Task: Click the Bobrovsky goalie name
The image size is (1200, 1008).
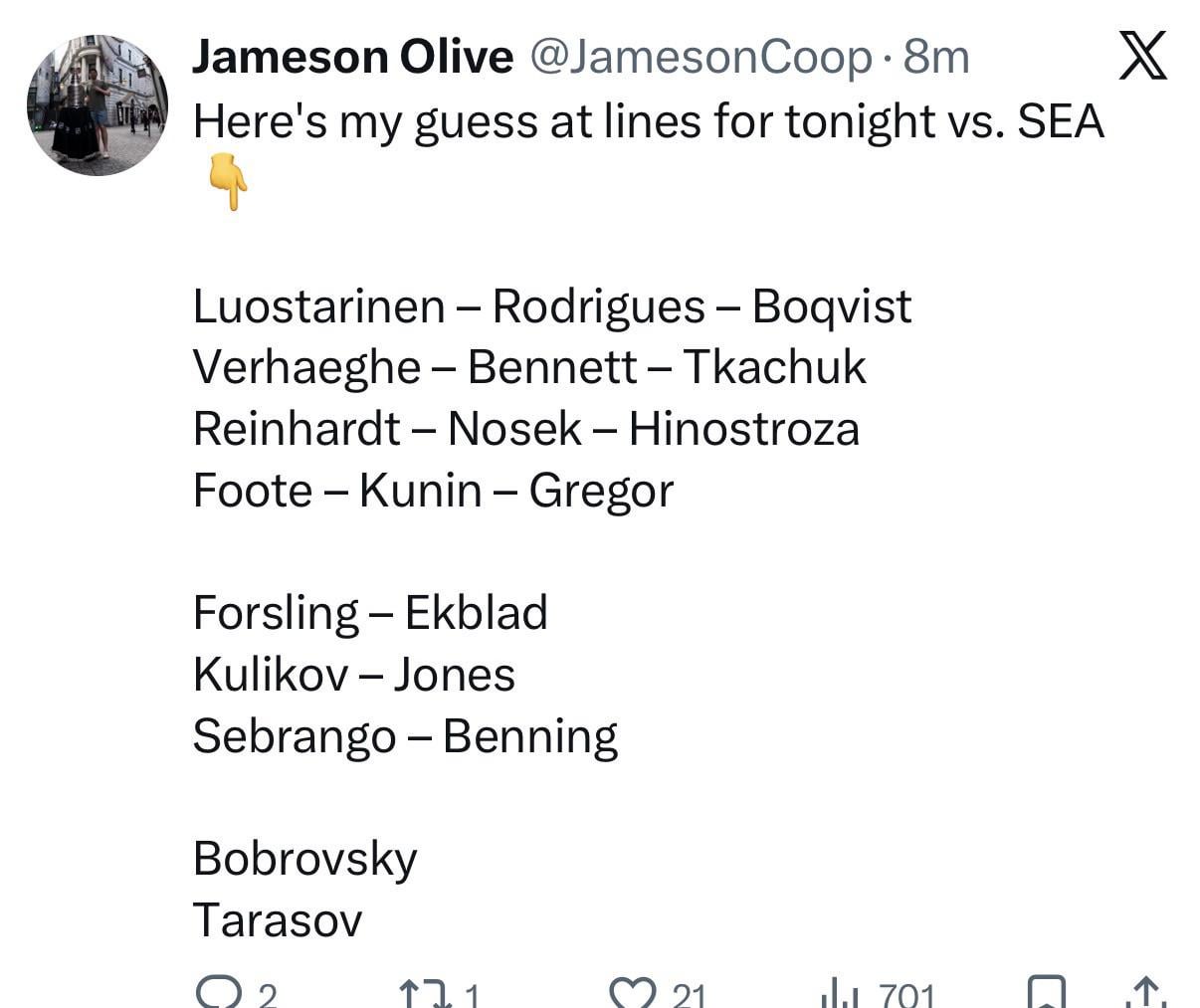Action: [x=304, y=858]
